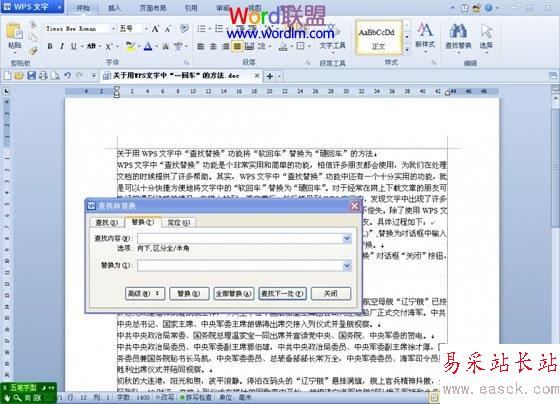The image size is (560, 404).
Task: Toggle Bold formatting
Action: coord(50,46)
